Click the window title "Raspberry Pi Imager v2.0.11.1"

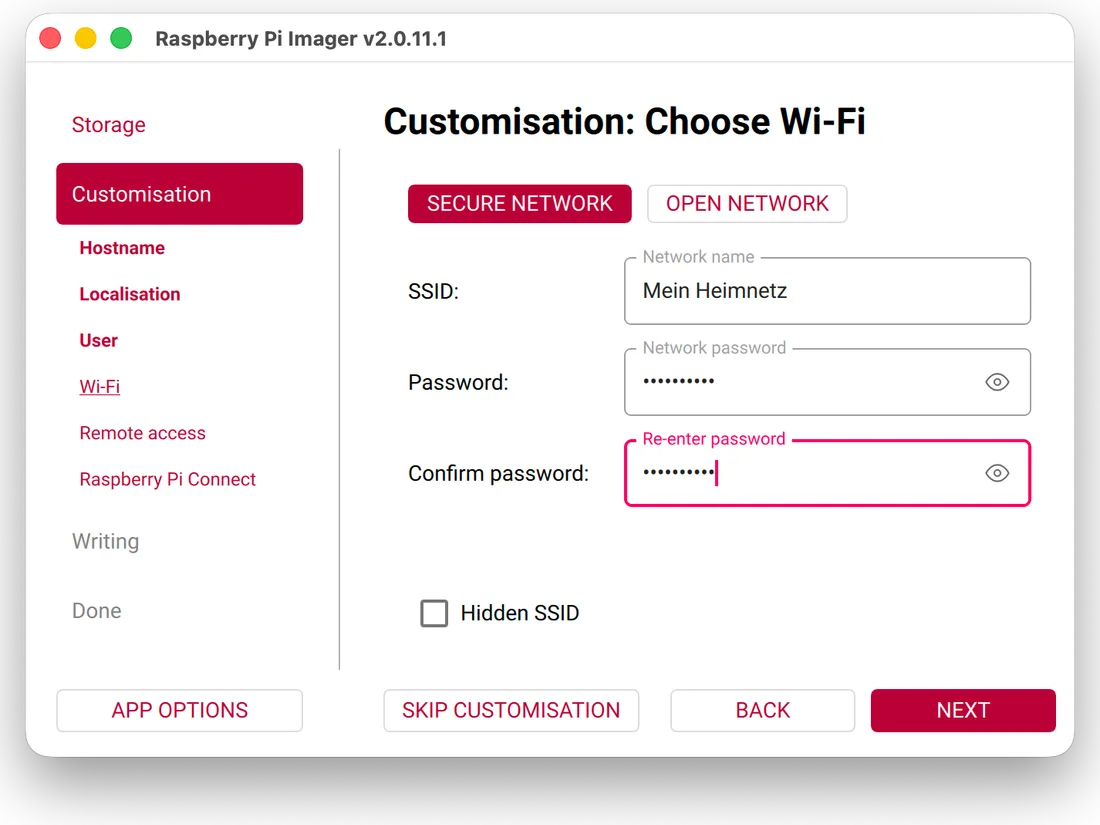[x=301, y=39]
